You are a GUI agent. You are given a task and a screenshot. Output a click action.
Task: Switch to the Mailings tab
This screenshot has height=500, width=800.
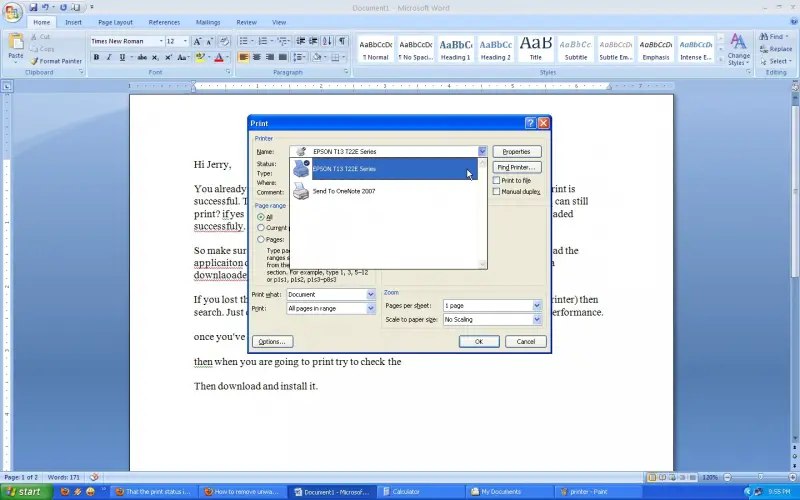208,22
